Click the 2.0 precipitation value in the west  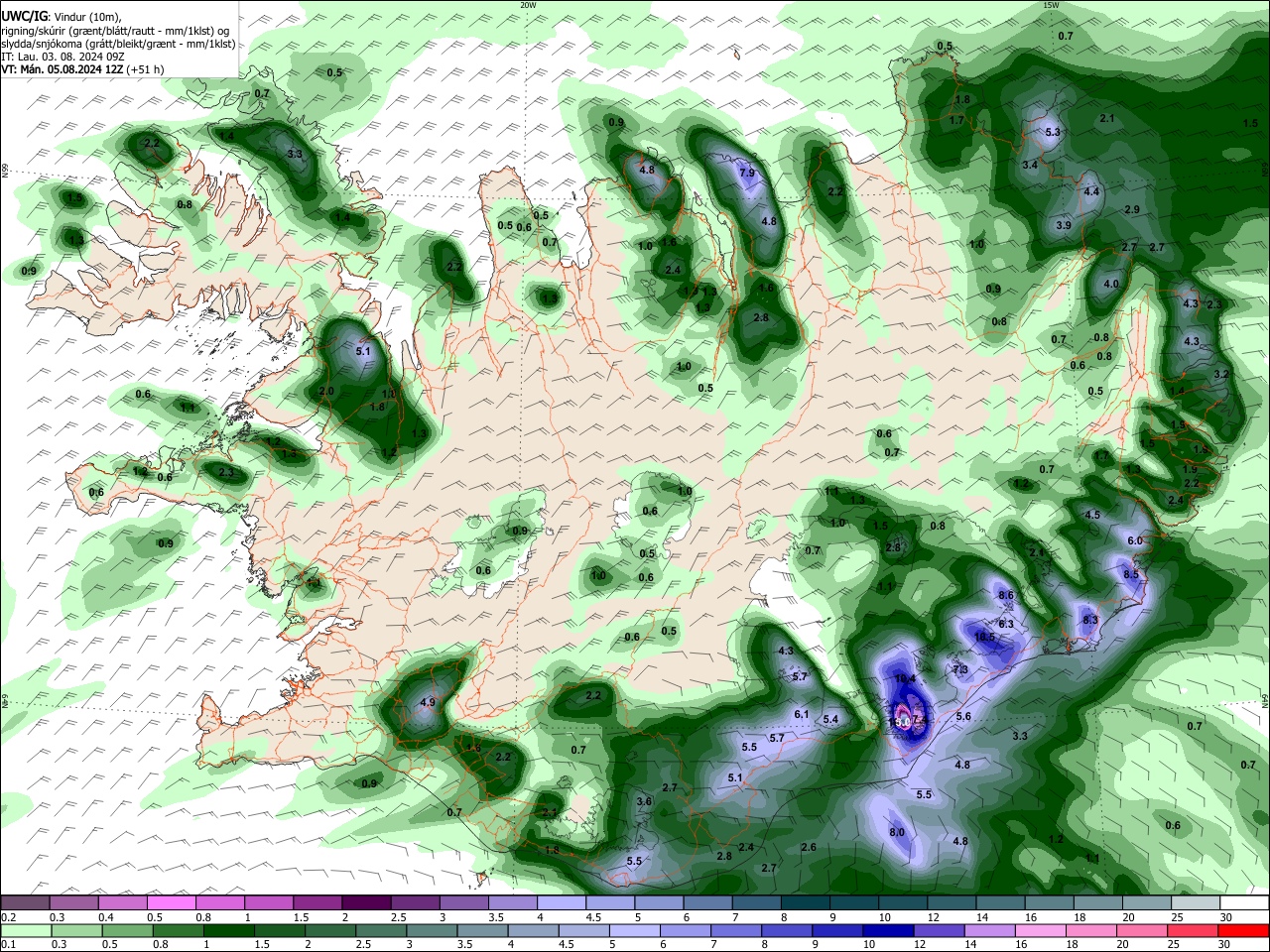326,392
